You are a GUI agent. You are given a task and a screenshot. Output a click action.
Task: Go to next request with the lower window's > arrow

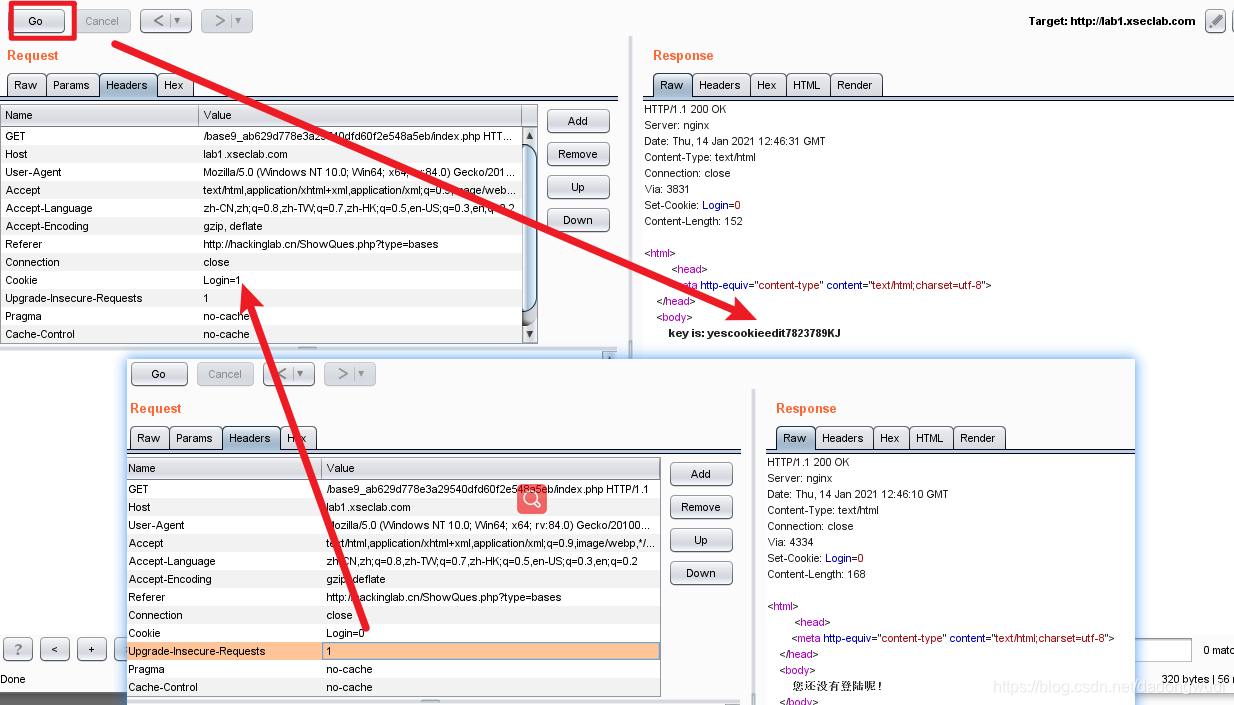coord(340,374)
